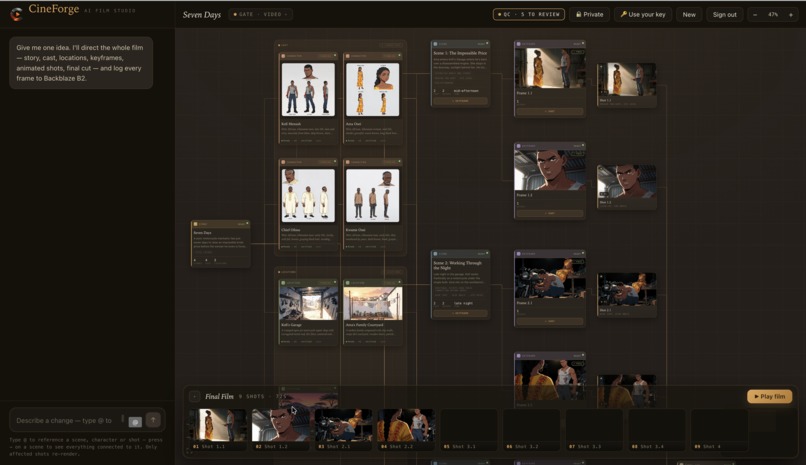Click scene type icon on Scene 1 card
806x465 pixels.
point(435,44)
